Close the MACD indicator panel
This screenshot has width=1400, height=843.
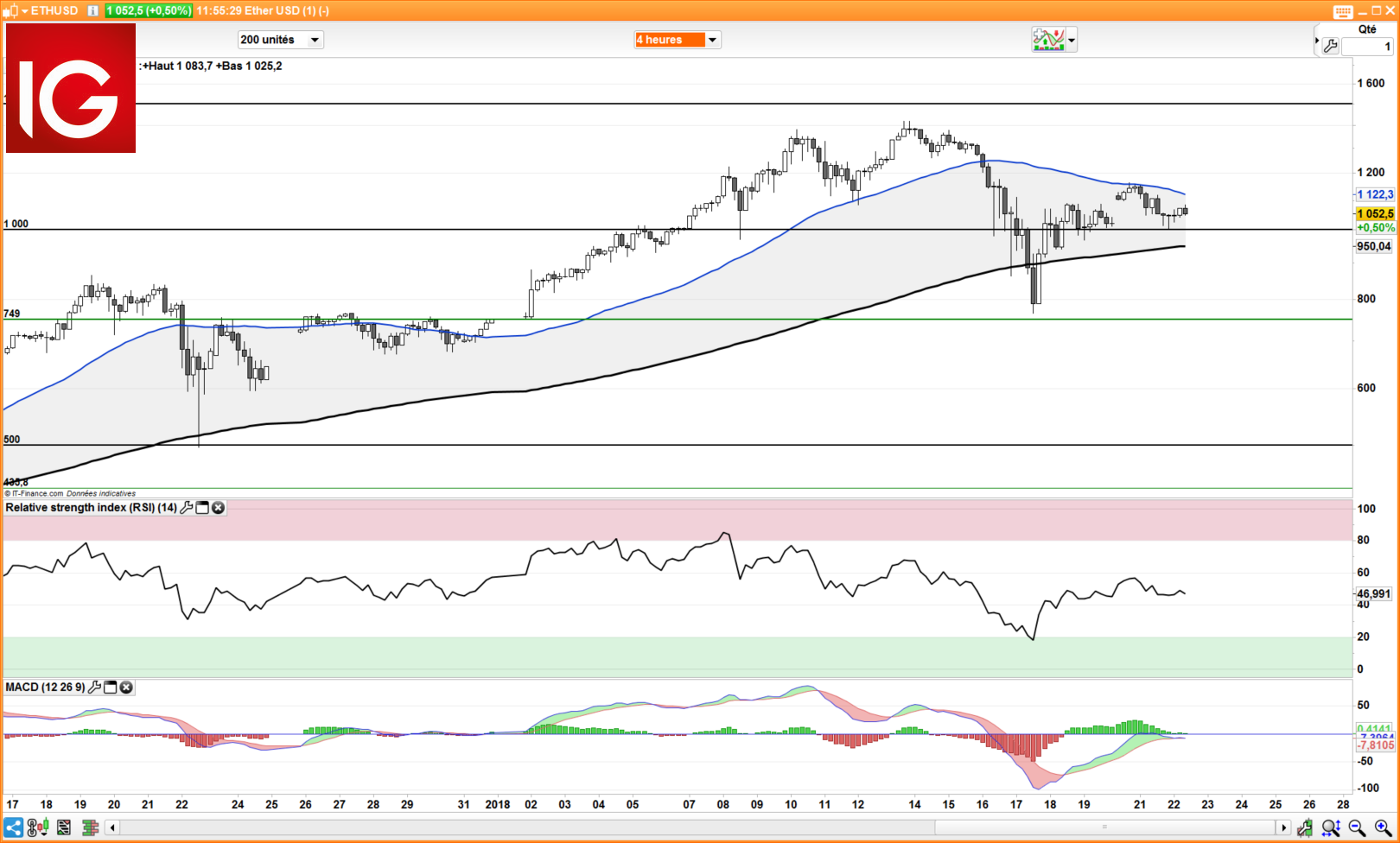(x=126, y=688)
